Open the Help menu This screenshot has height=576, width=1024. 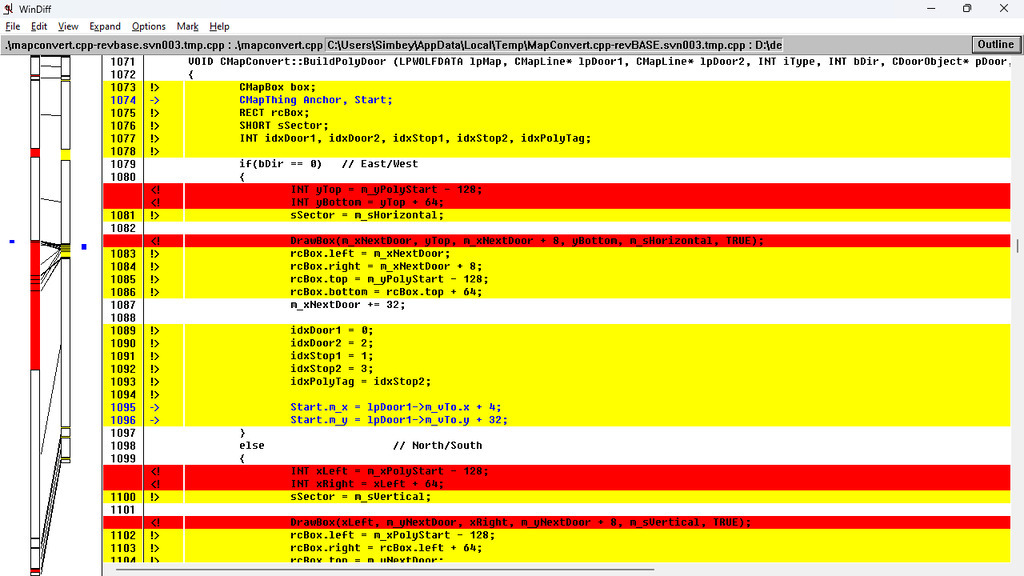point(219,26)
